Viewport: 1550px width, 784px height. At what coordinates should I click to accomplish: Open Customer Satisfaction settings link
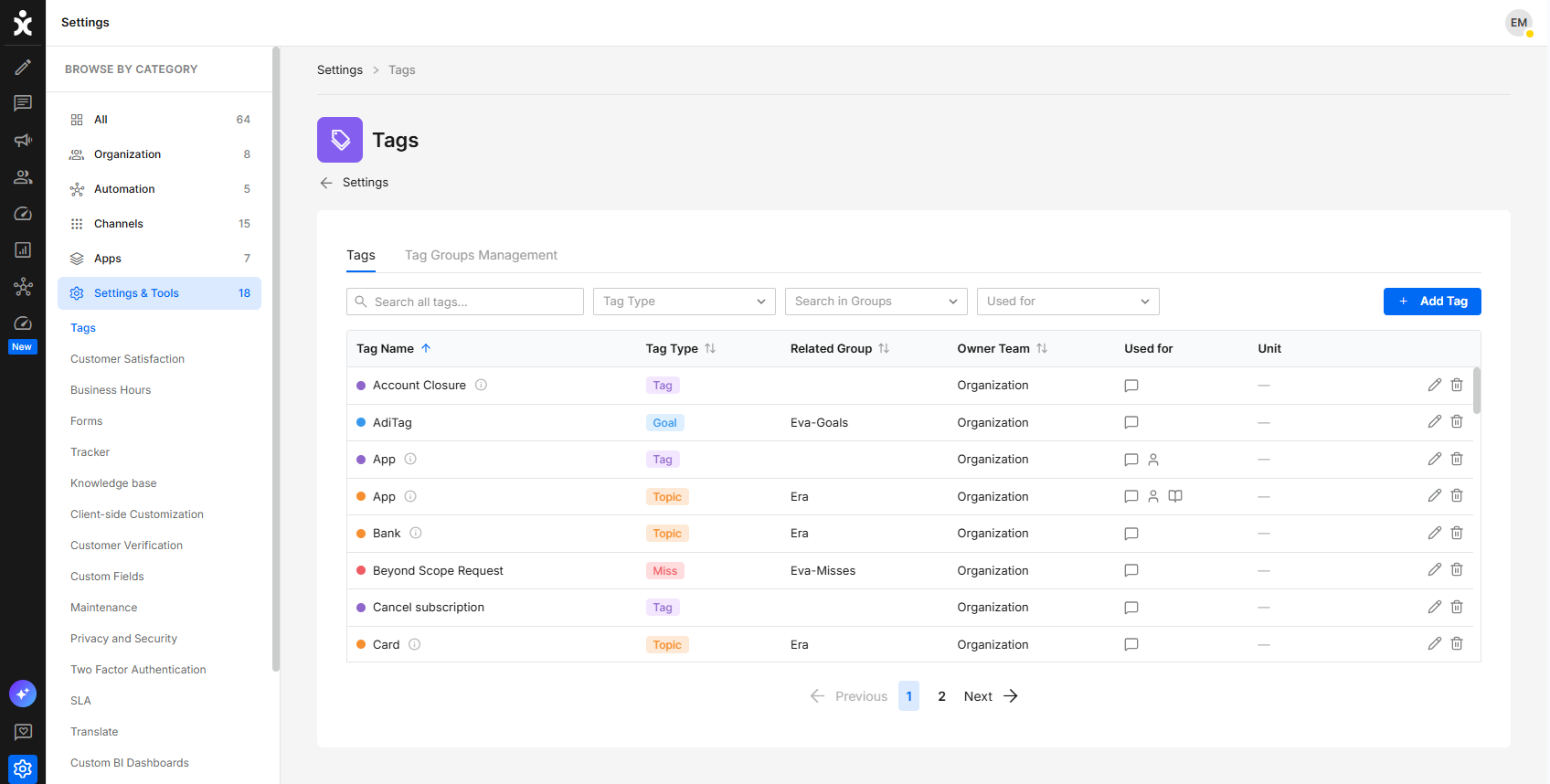click(x=128, y=359)
